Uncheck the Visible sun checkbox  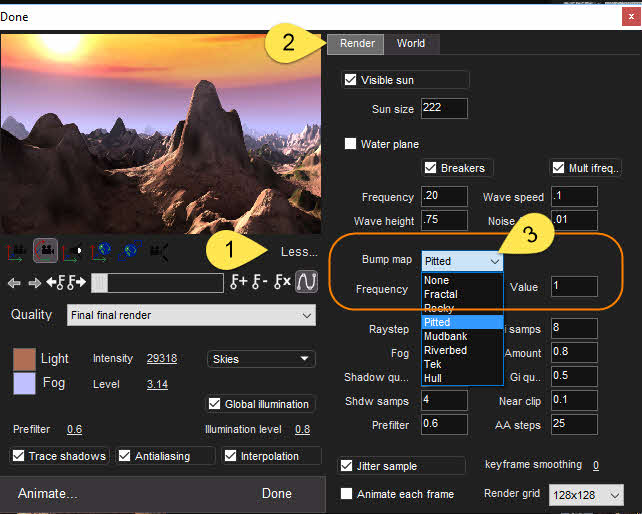(351, 80)
